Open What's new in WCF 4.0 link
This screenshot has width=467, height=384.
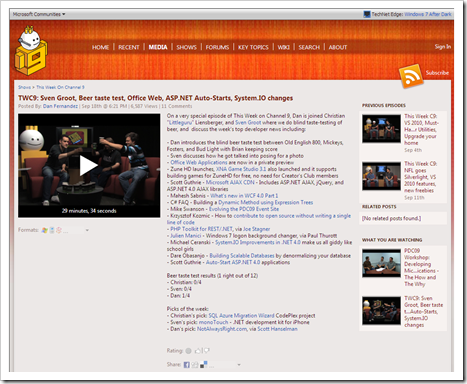pos(244,196)
